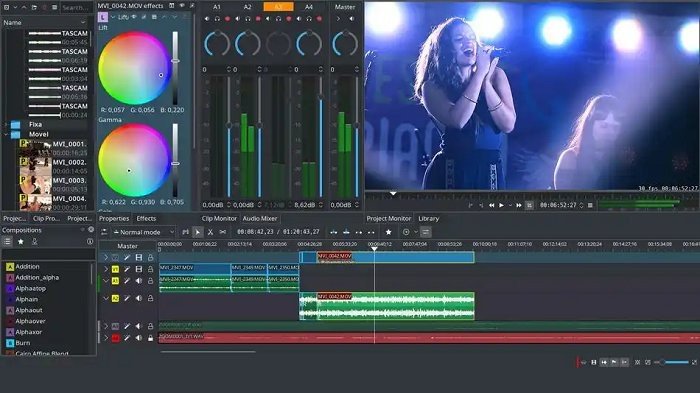Click the rewind button in monitor controls
The height and width of the screenshot is (393, 700).
pyautogui.click(x=492, y=205)
